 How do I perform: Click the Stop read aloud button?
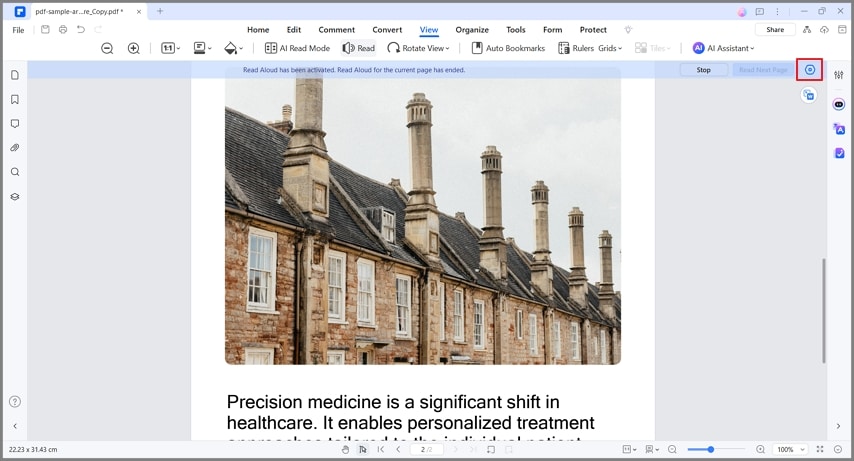point(704,70)
